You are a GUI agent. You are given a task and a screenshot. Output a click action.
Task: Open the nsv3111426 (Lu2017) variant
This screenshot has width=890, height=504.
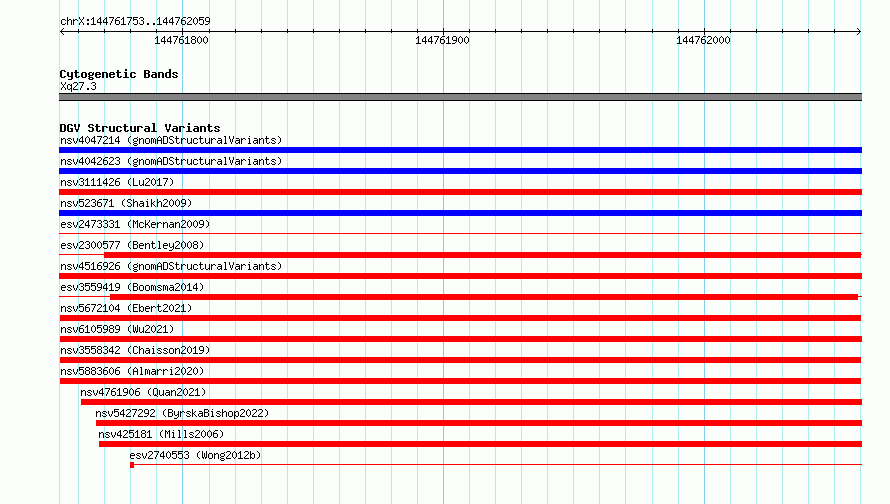117,182
